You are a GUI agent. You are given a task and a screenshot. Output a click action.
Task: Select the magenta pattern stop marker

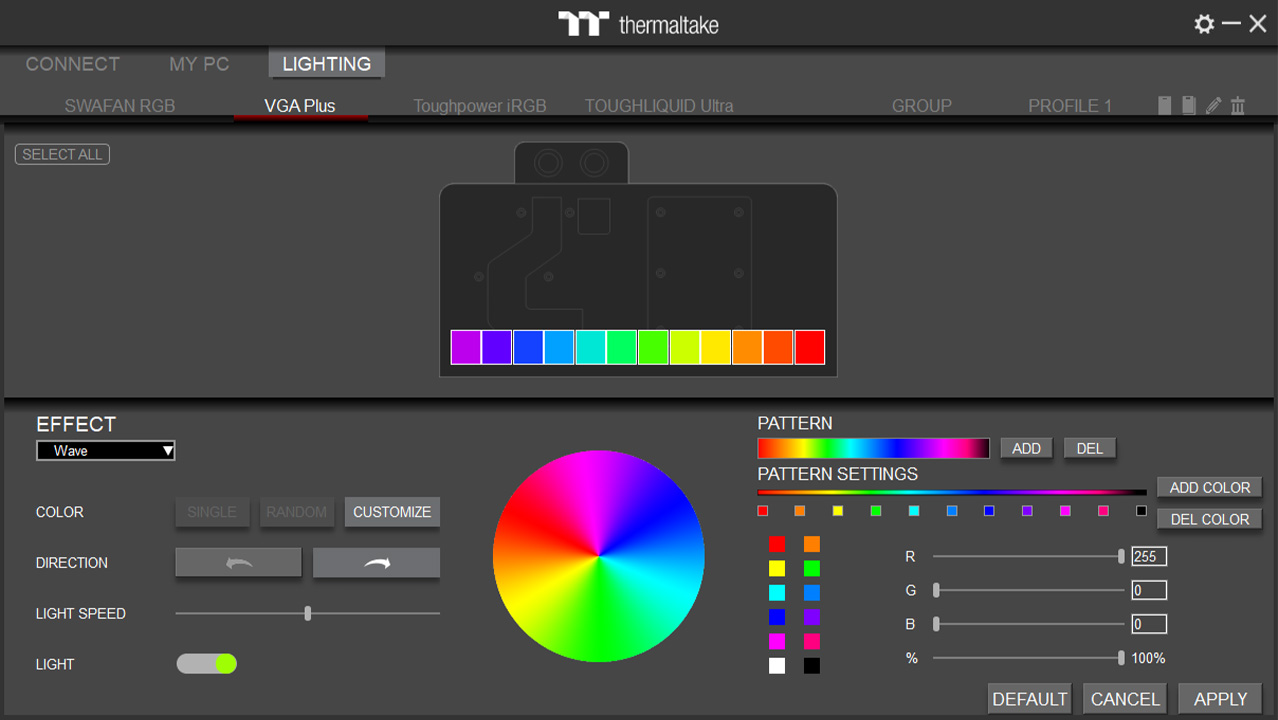tap(1065, 511)
